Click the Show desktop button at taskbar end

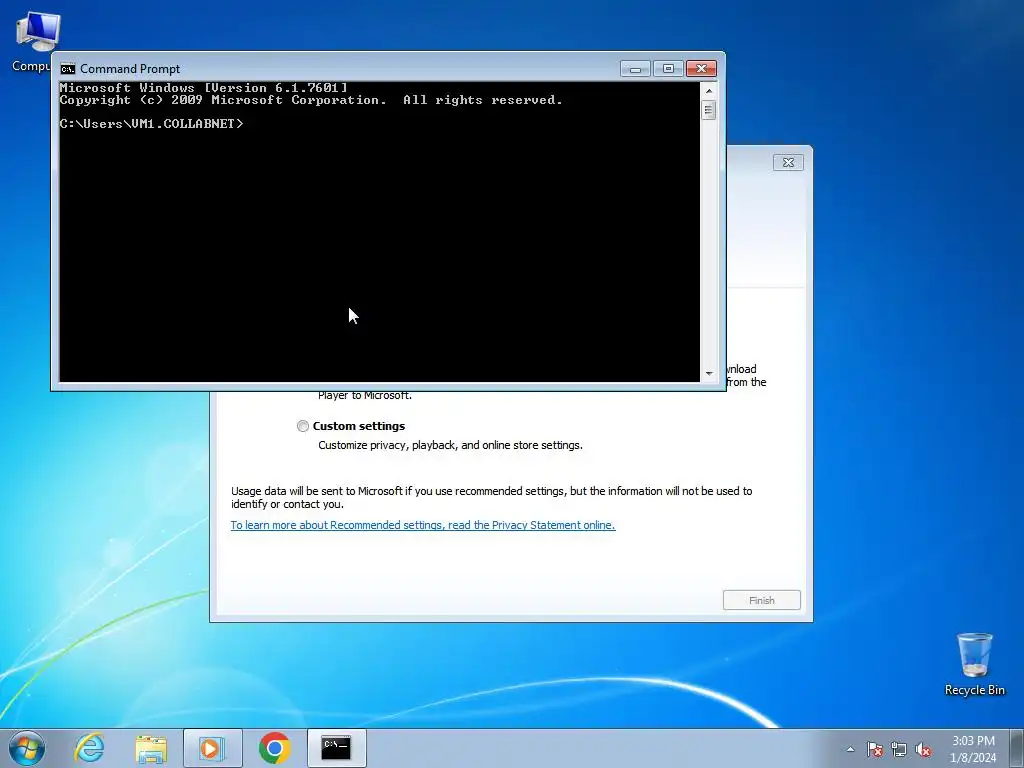tap(1016, 748)
